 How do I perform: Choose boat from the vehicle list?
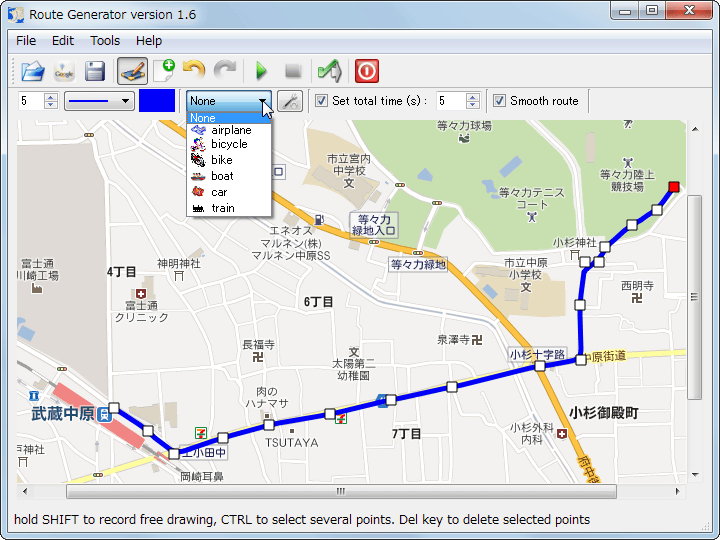(x=229, y=176)
